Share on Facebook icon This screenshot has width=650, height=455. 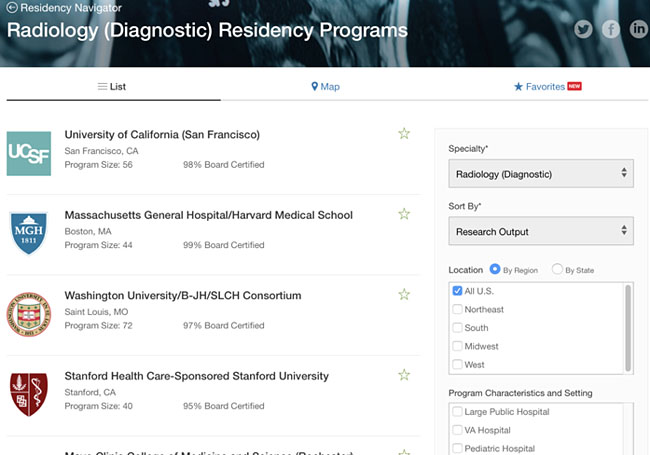611,29
